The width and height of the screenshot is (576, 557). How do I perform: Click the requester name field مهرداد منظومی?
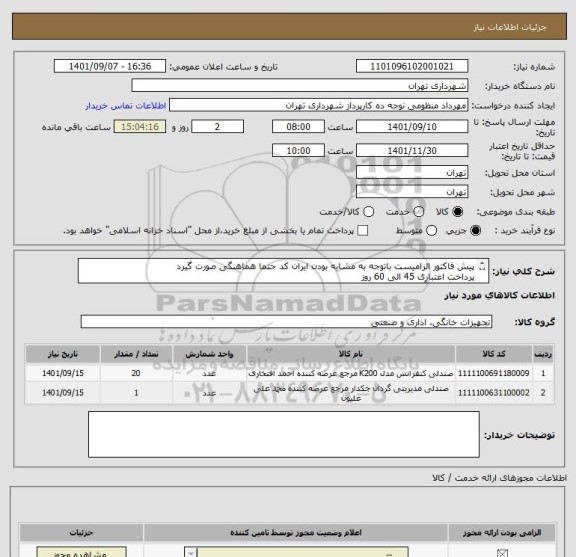(x=318, y=105)
